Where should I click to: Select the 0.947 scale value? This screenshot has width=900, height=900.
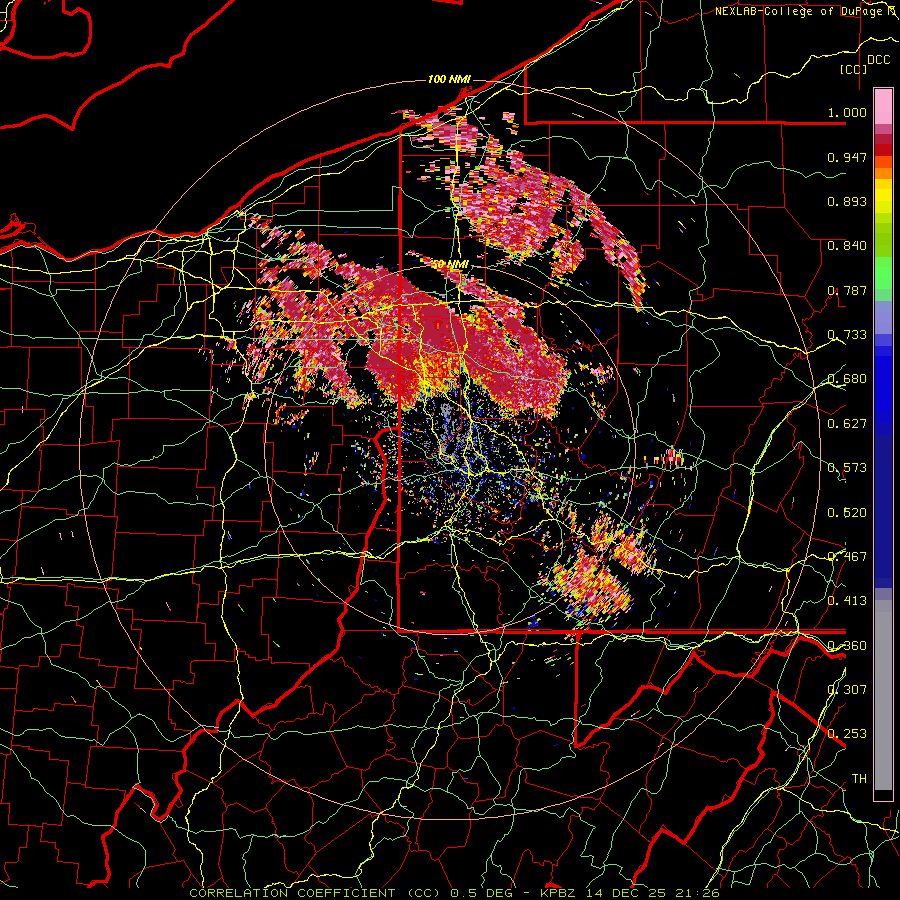coord(847,157)
